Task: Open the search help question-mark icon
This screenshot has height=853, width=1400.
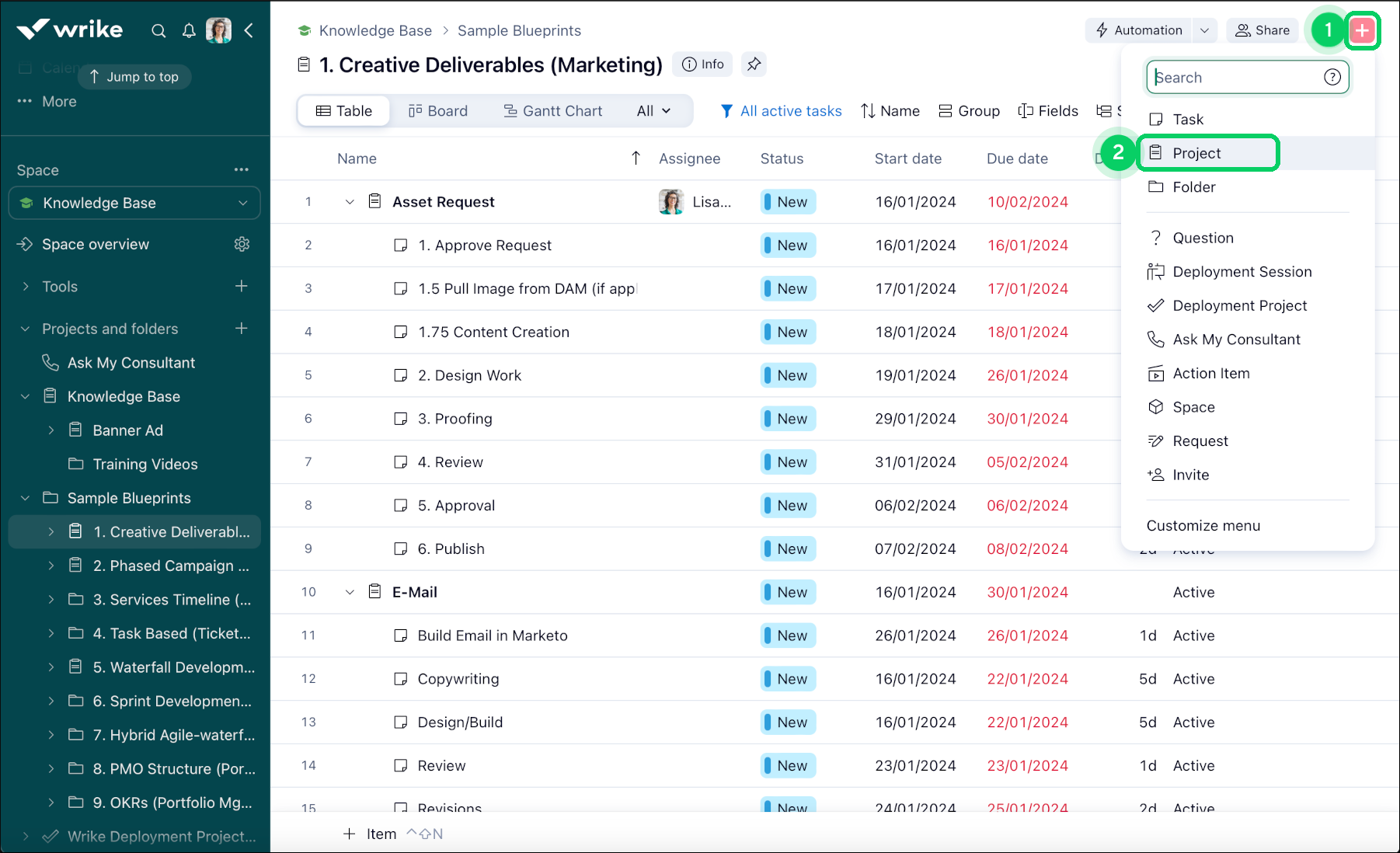Action: tap(1332, 77)
